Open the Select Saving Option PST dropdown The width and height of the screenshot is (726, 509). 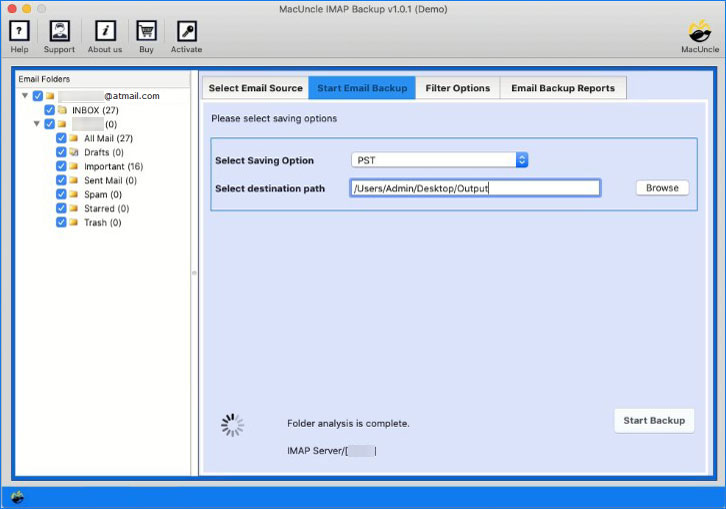click(439, 160)
